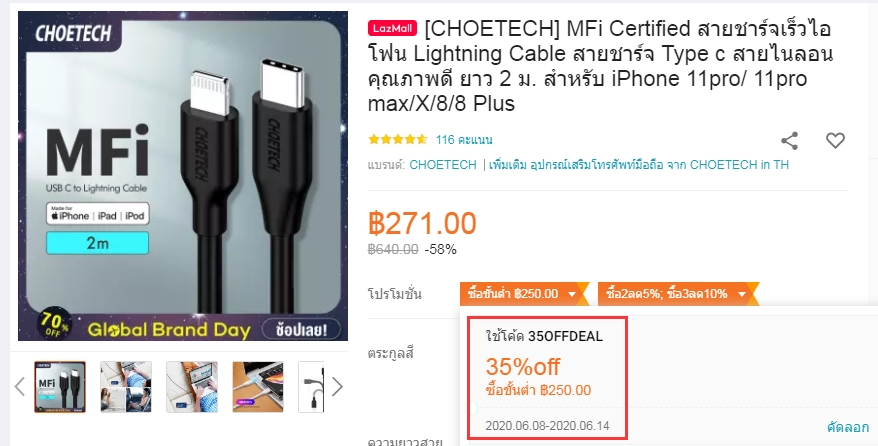Select the partially visible fifth thumbnail
This screenshot has height=446, width=878.
pos(311,387)
